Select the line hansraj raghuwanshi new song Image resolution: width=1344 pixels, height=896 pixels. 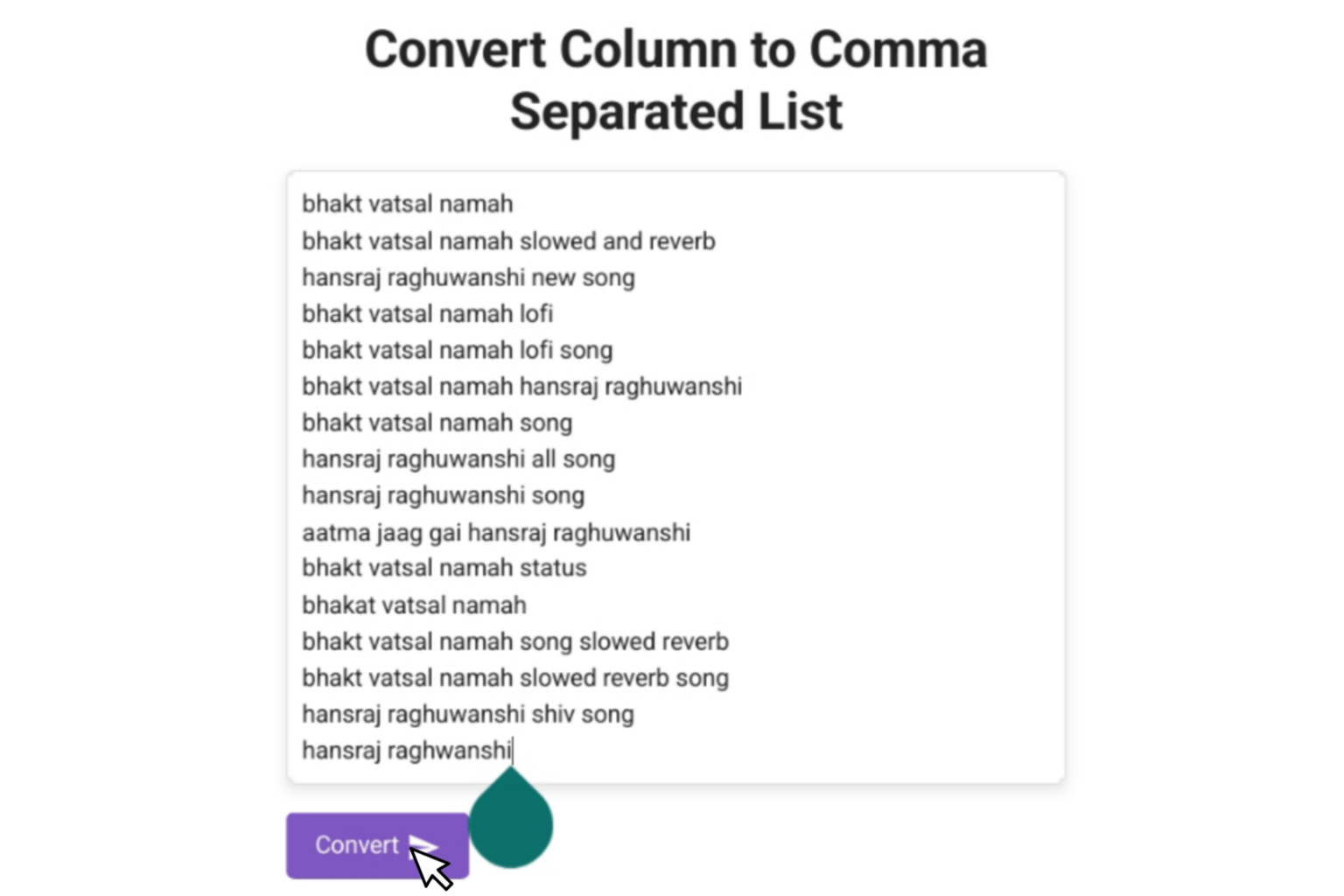(x=468, y=276)
